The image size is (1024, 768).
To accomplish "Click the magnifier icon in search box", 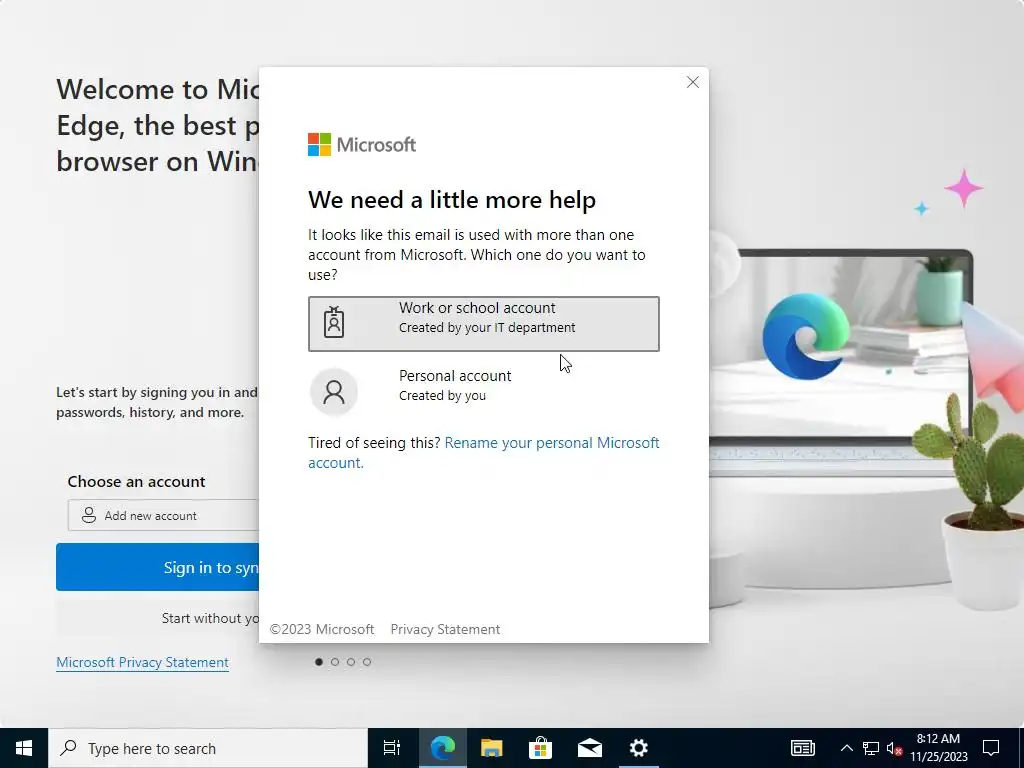I will click(x=68, y=748).
